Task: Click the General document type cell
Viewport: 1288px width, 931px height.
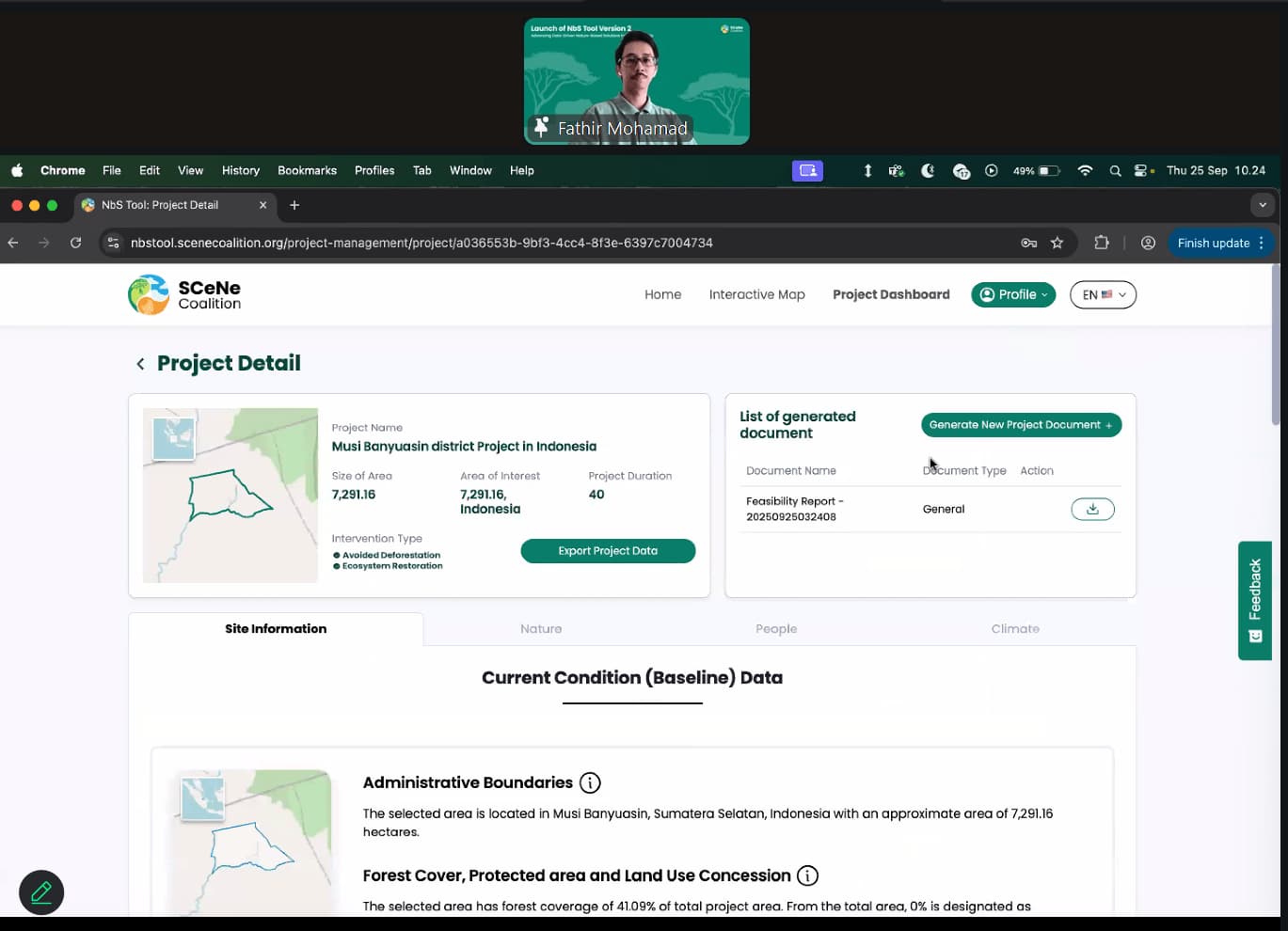Action: pyautogui.click(x=944, y=509)
